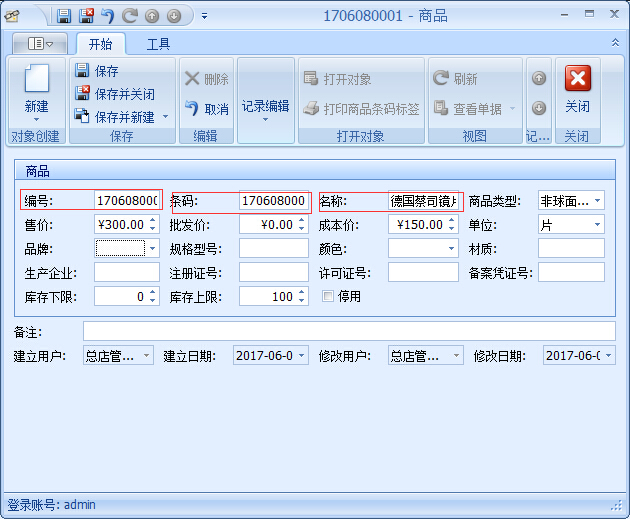Click the 备案凭证号 input field
The image size is (630, 519).
pyautogui.click(x=571, y=272)
